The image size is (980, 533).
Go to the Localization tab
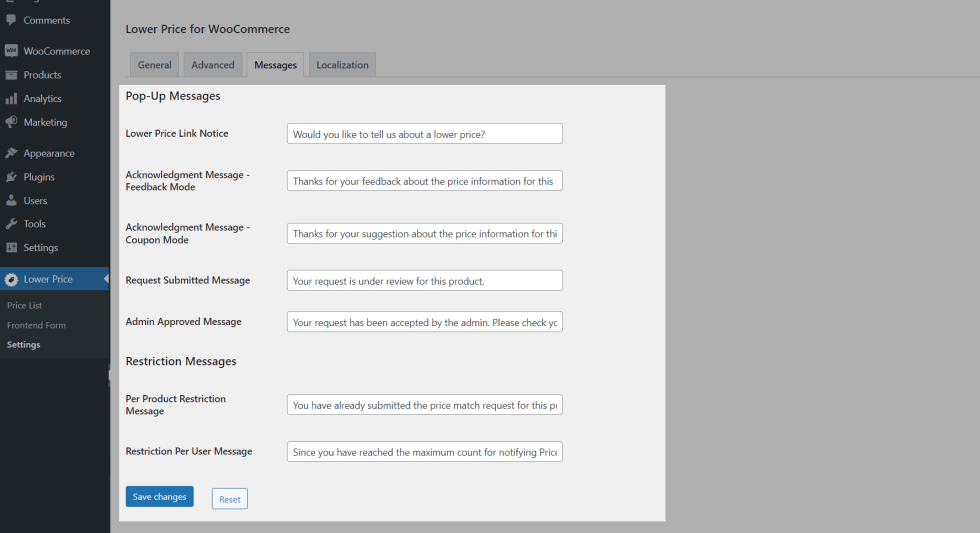pos(342,65)
